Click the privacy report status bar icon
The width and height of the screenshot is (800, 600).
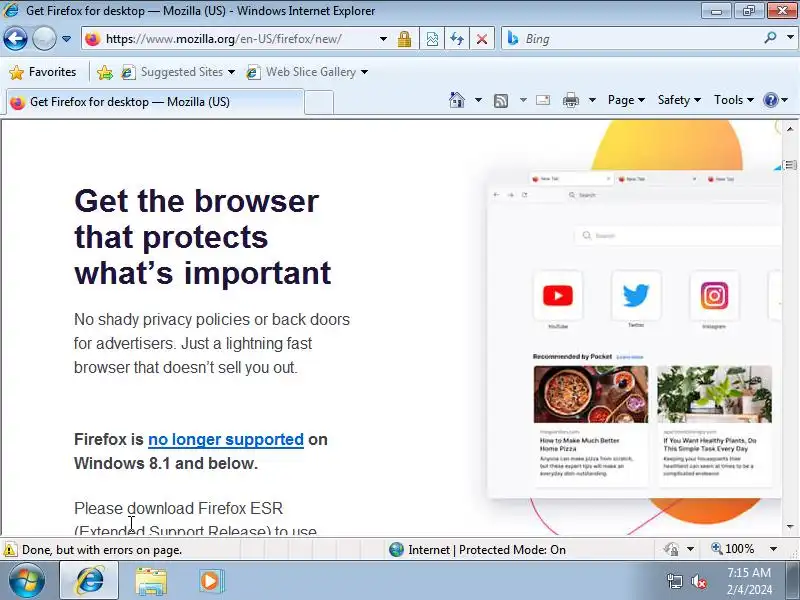[x=671, y=549]
